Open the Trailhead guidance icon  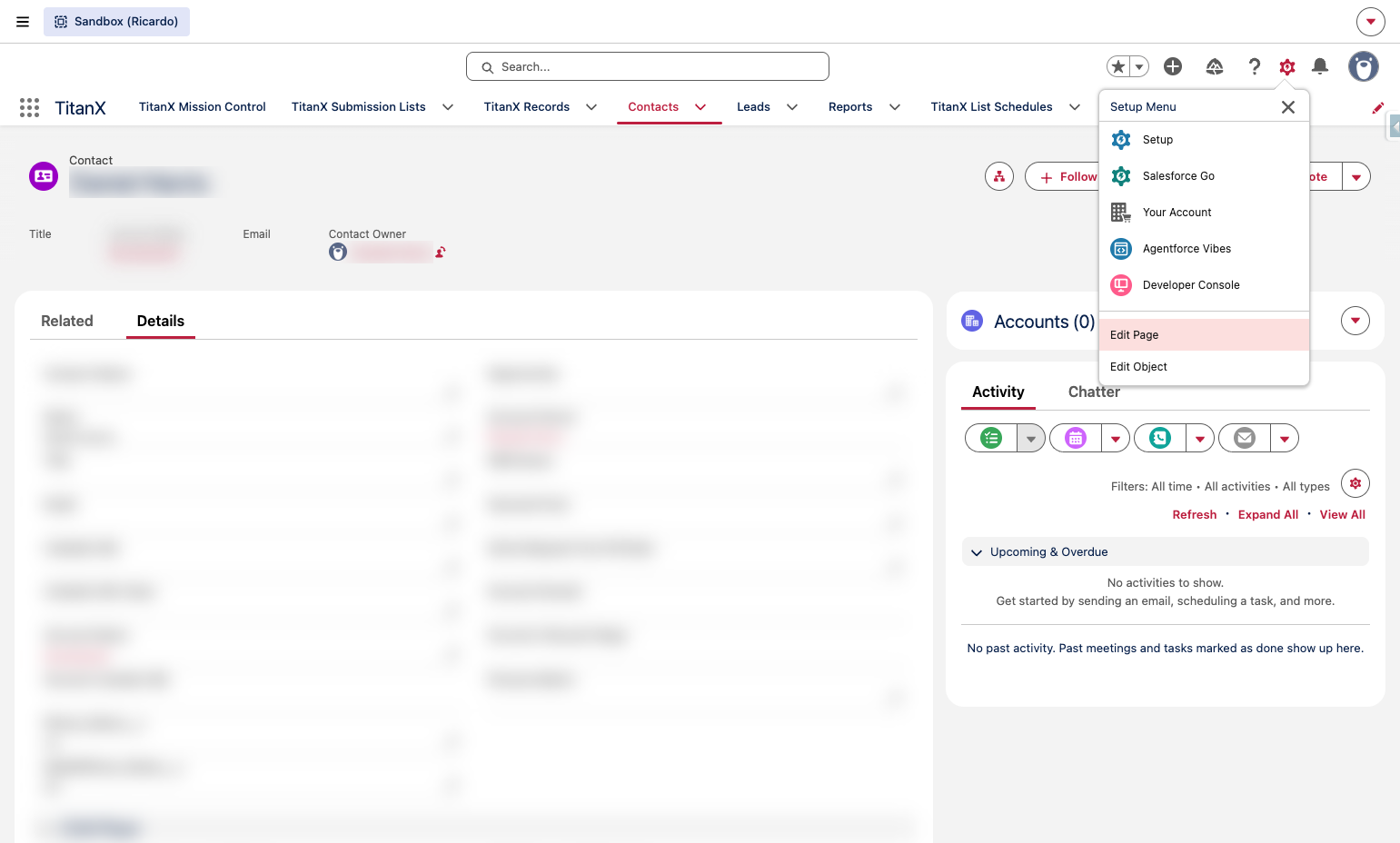(1215, 66)
